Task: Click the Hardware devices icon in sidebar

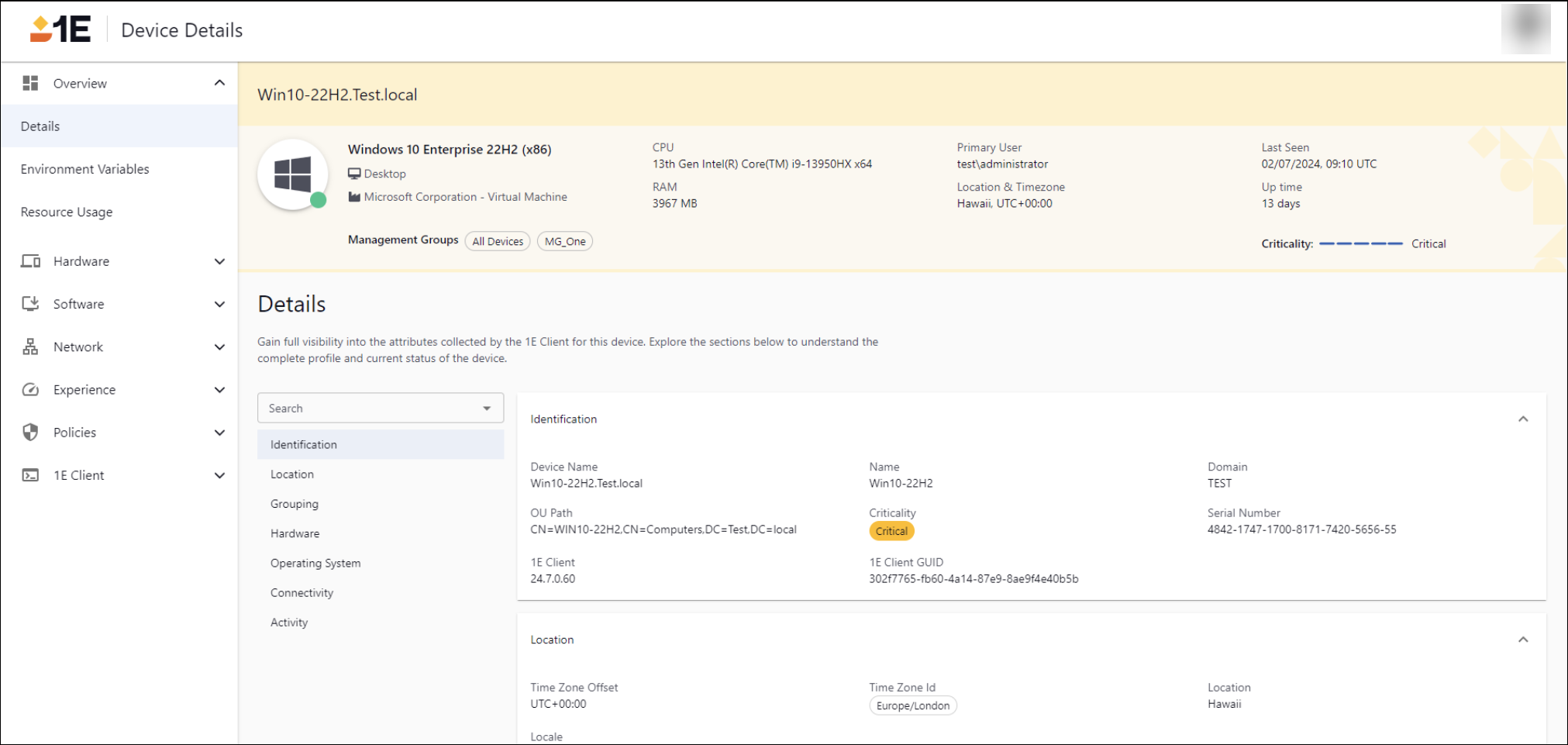Action: tap(30, 261)
